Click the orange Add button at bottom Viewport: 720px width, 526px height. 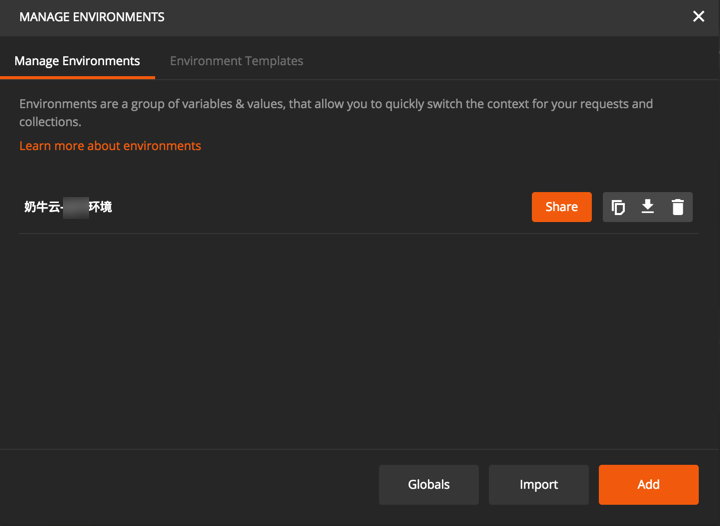pos(648,485)
